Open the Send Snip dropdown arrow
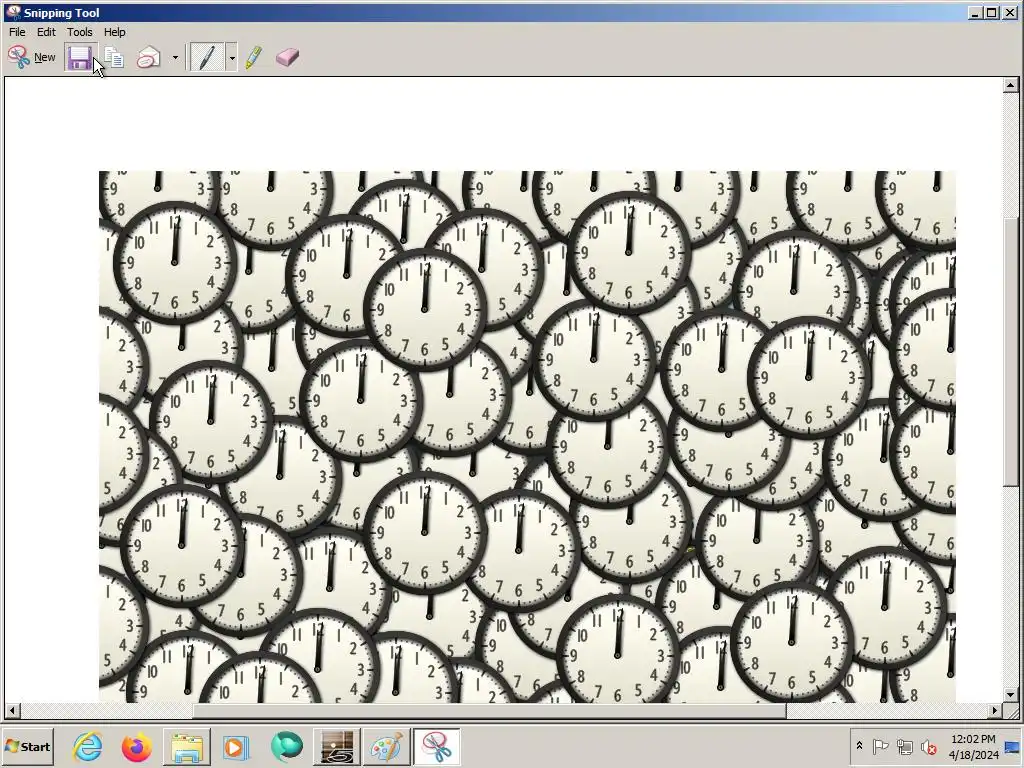 tap(174, 57)
